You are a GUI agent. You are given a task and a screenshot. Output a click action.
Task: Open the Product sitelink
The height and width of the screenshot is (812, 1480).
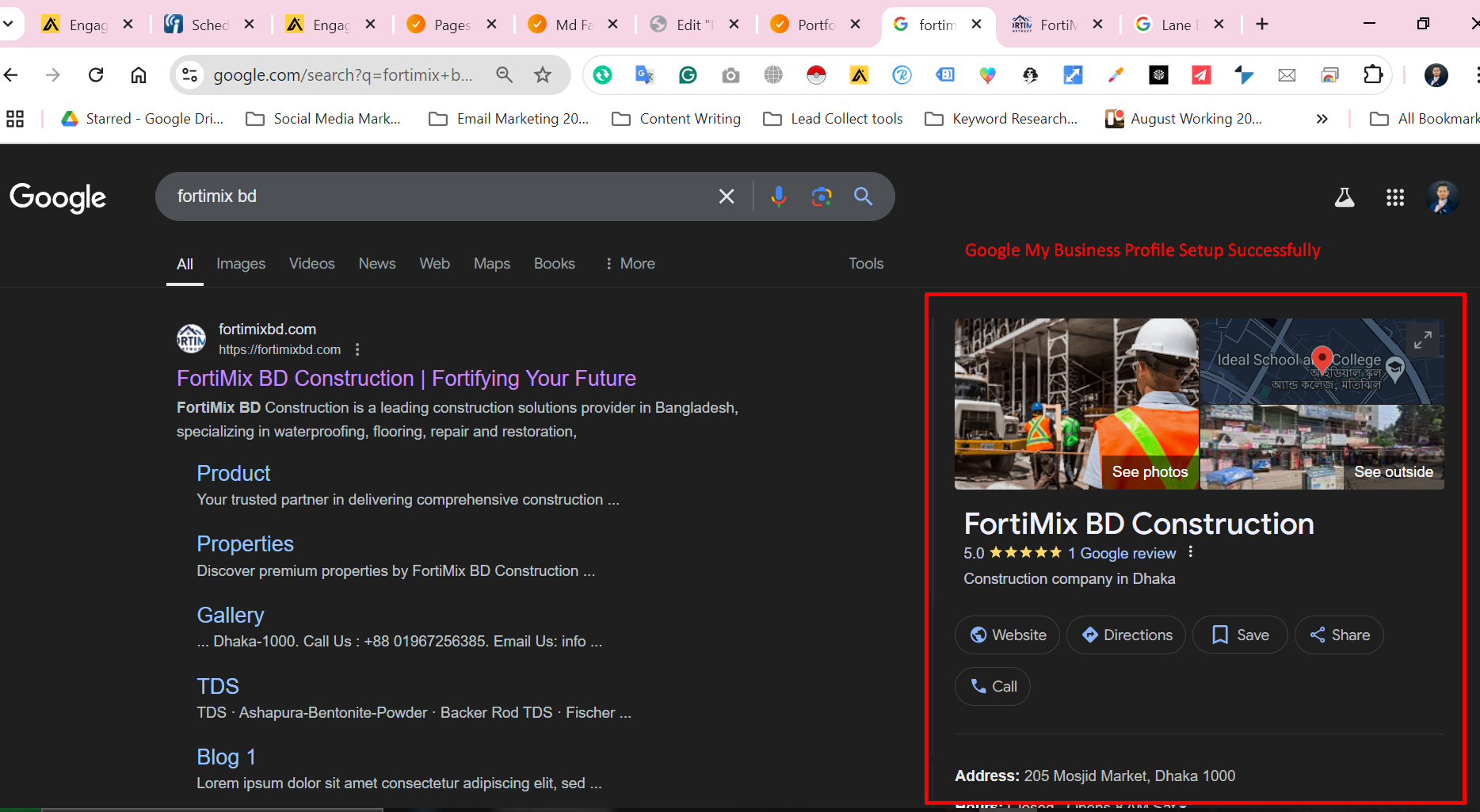234,474
